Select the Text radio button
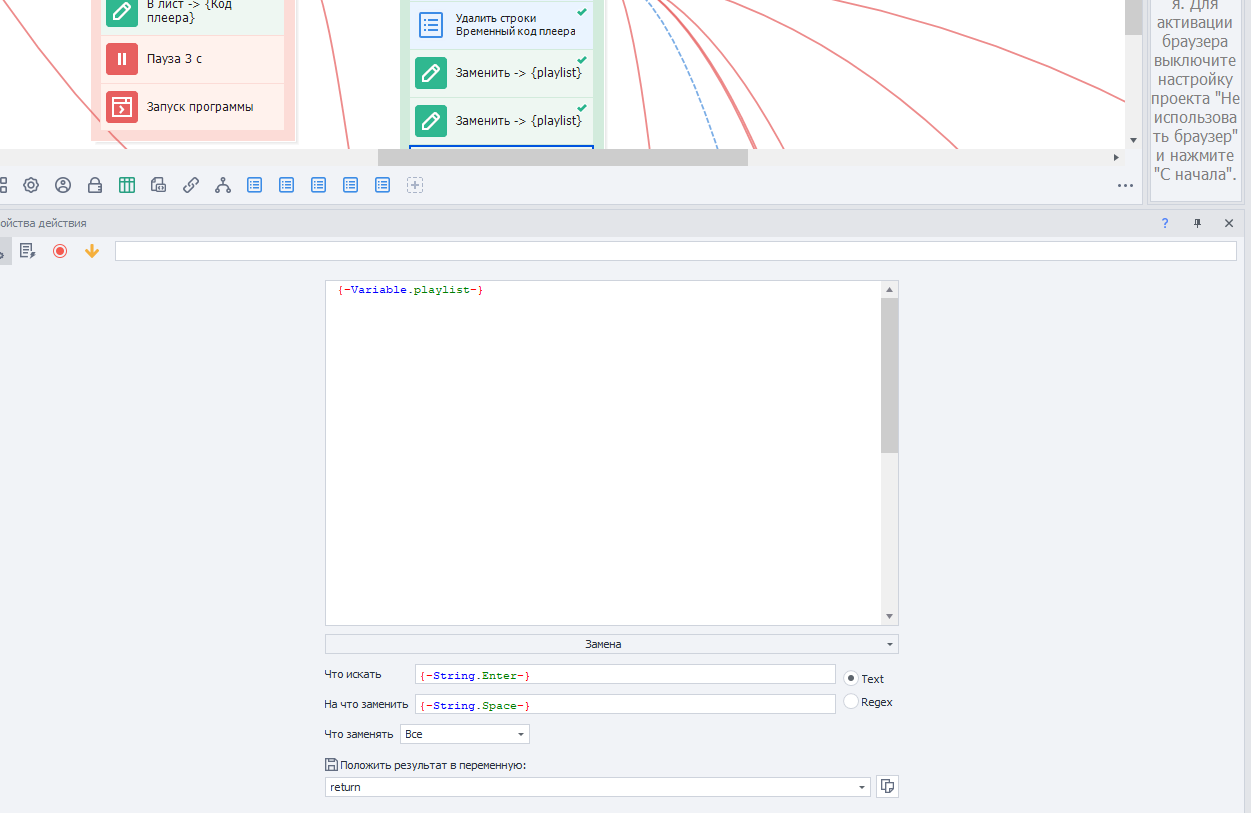The height and width of the screenshot is (813, 1251). [x=852, y=678]
